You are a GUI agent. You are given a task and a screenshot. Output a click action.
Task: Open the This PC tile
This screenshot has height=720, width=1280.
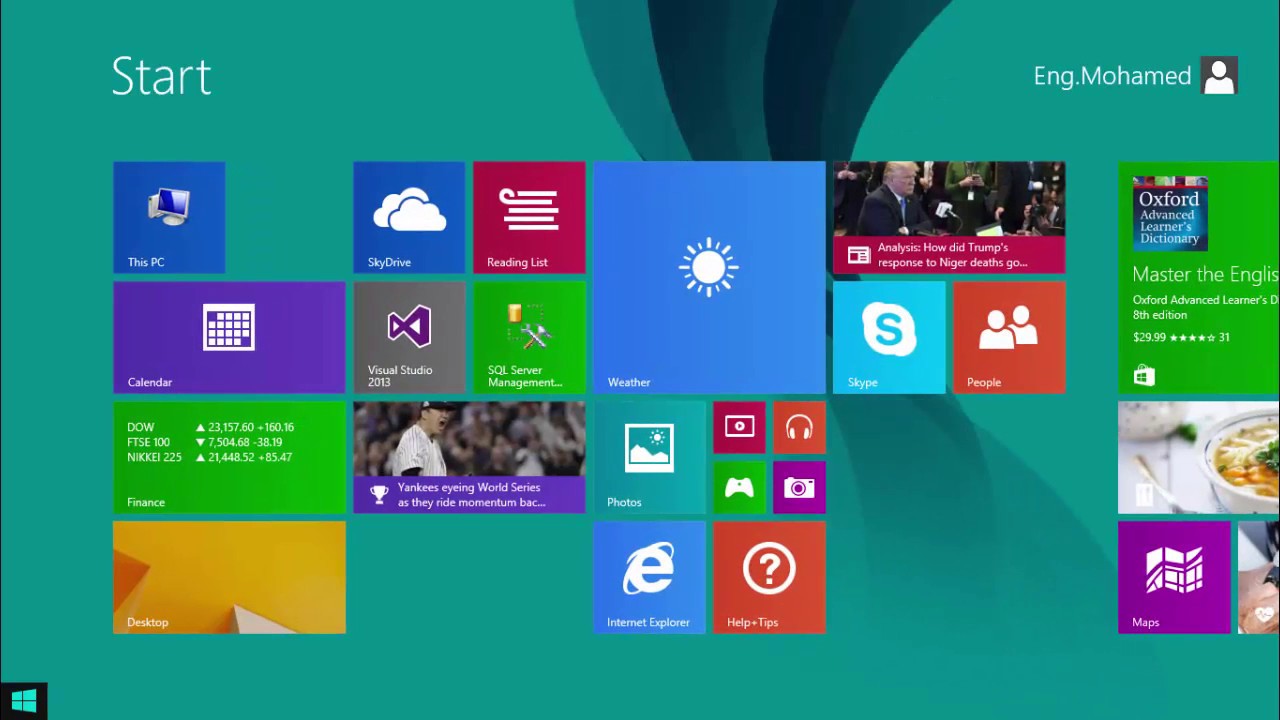point(169,217)
